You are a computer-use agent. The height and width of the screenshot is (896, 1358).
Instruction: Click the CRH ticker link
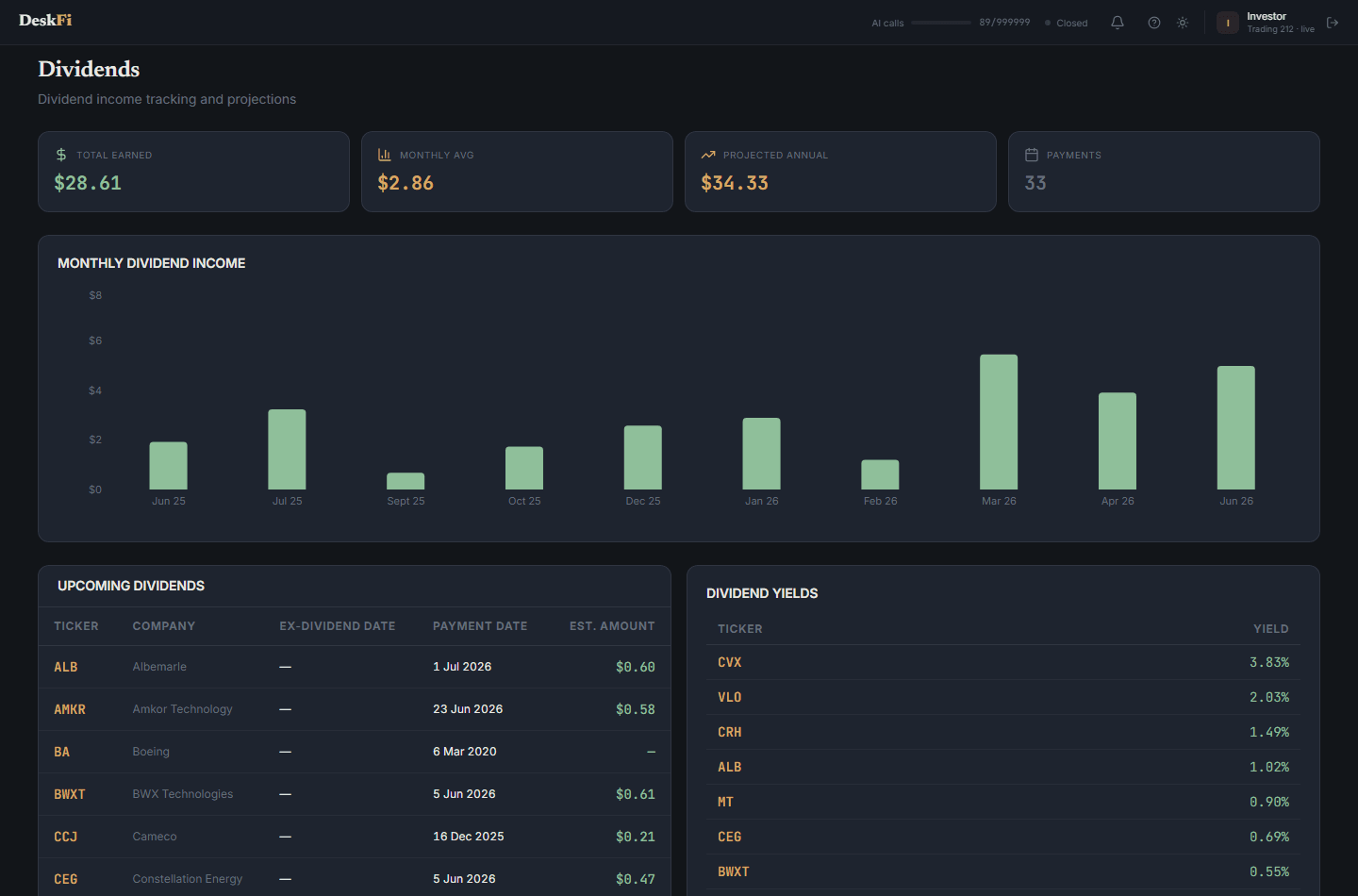(730, 732)
